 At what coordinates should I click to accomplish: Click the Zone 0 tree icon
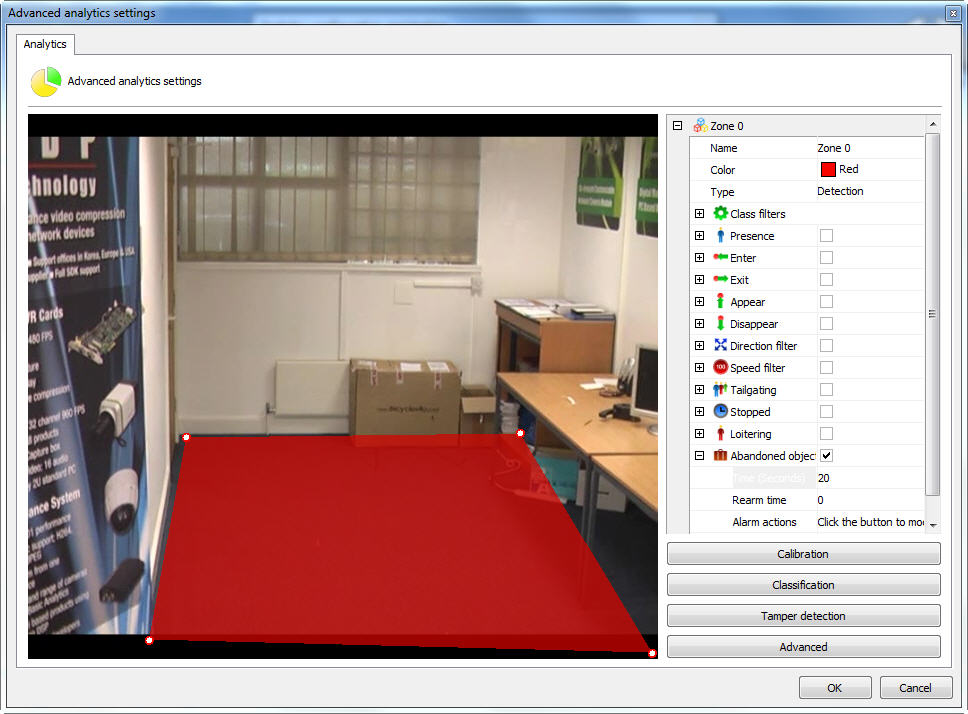coord(700,125)
